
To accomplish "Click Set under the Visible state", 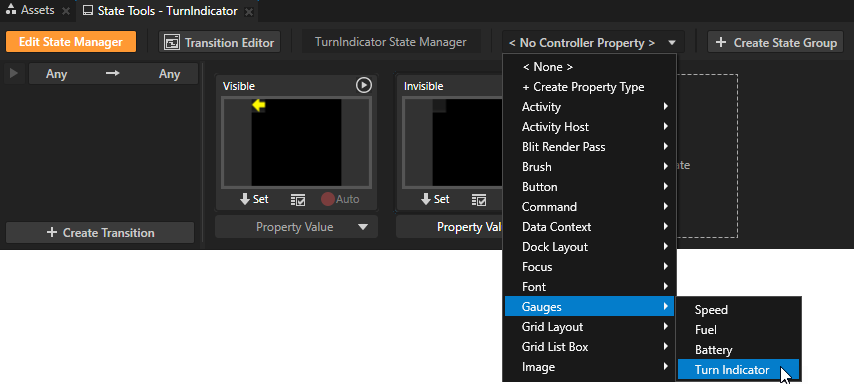I will point(254,199).
